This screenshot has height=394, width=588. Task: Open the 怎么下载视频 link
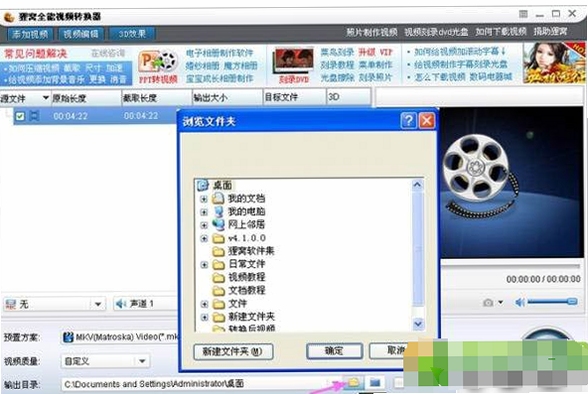pyautogui.click(x=441, y=77)
